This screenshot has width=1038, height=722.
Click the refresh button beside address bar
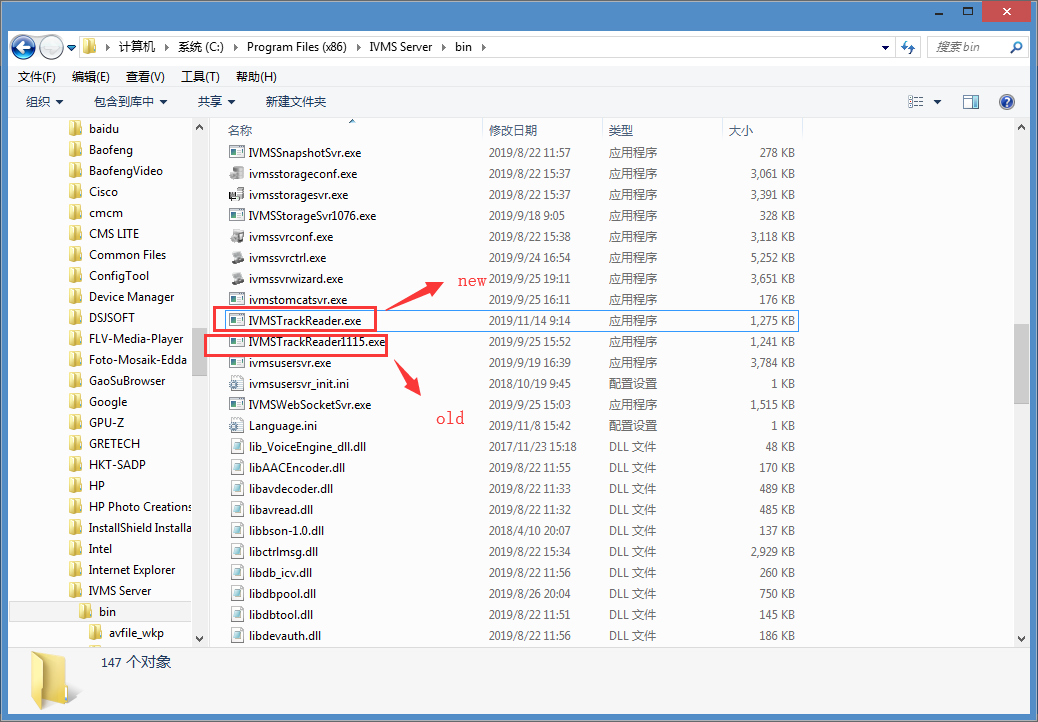(x=908, y=47)
